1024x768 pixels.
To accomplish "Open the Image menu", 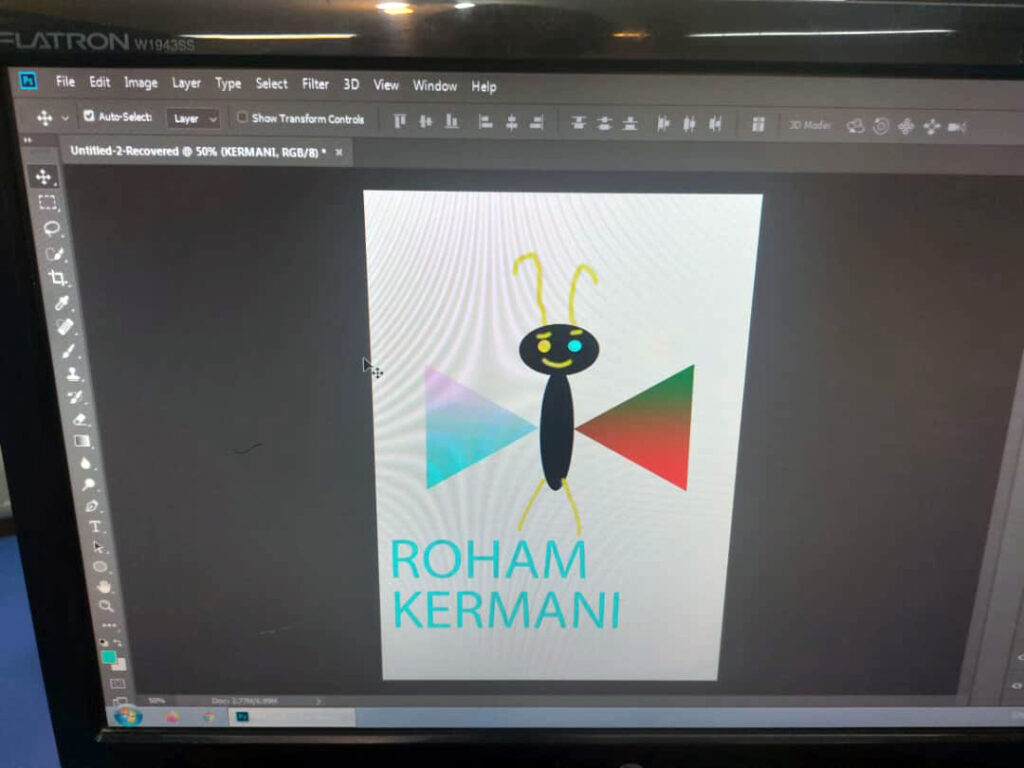I will [140, 83].
